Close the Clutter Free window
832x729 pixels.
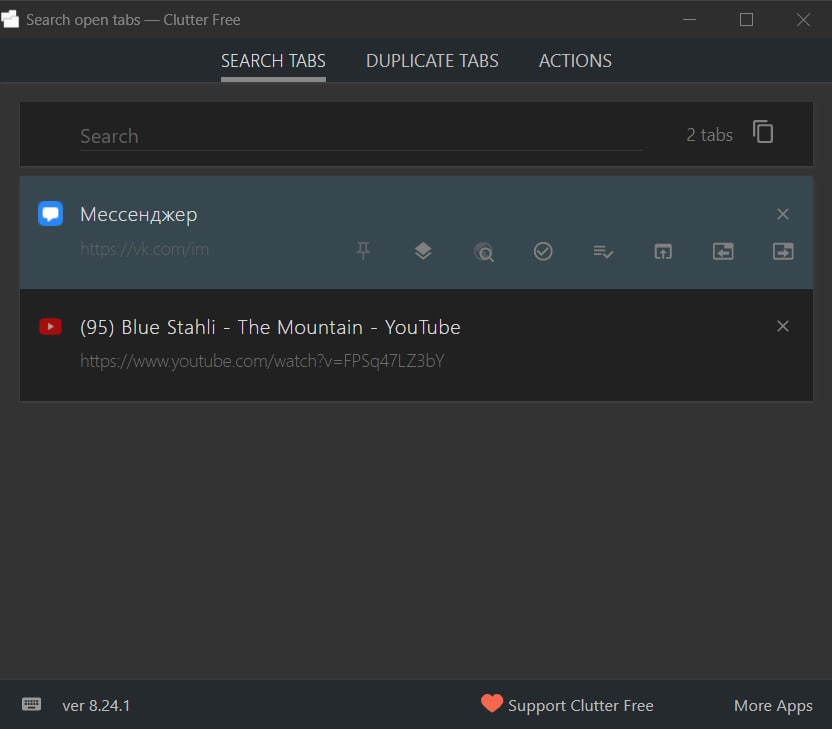803,20
